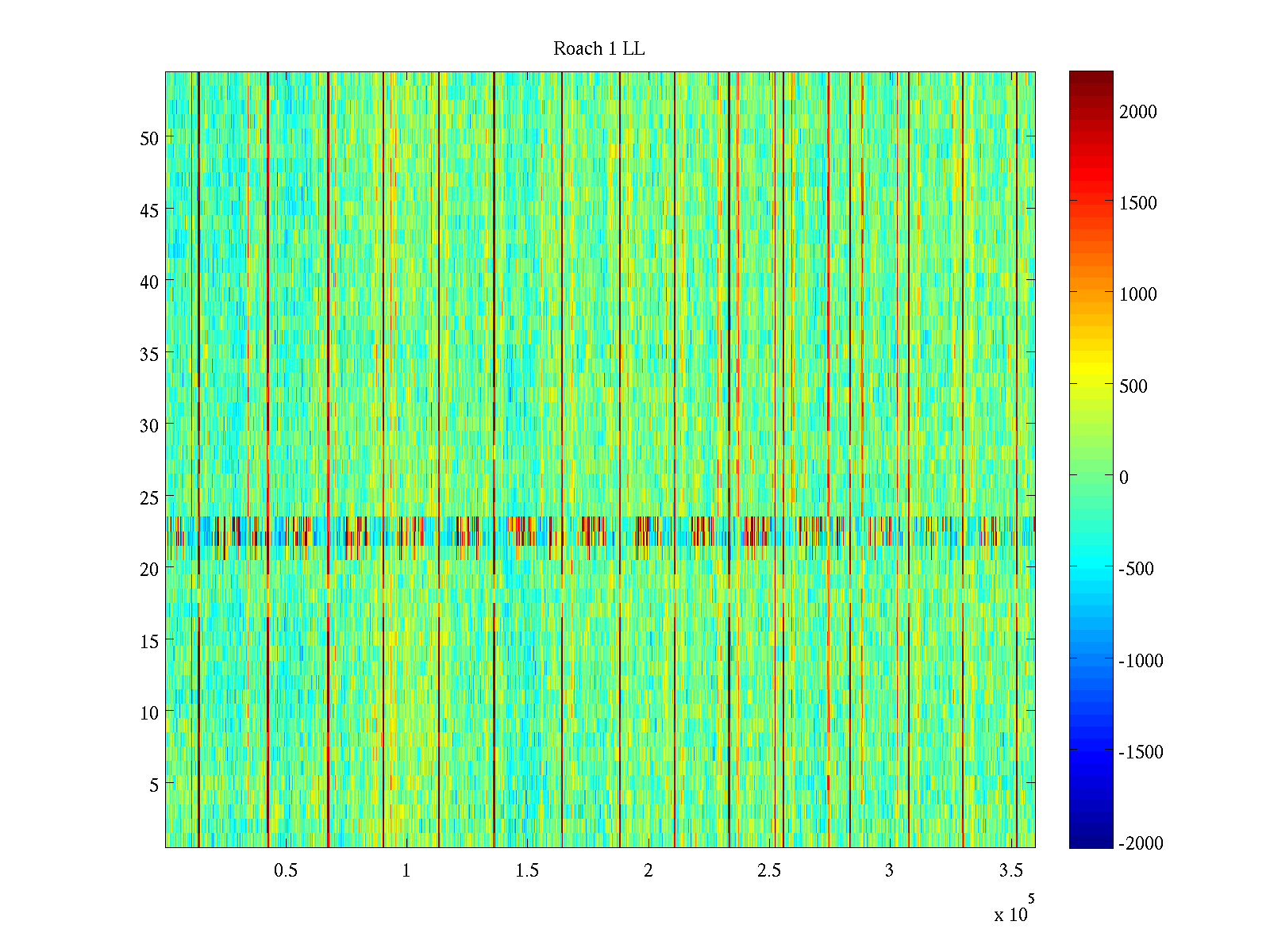The width and height of the screenshot is (1270, 952).
Task: Select the y-axis tick label 35
Action: coord(149,354)
